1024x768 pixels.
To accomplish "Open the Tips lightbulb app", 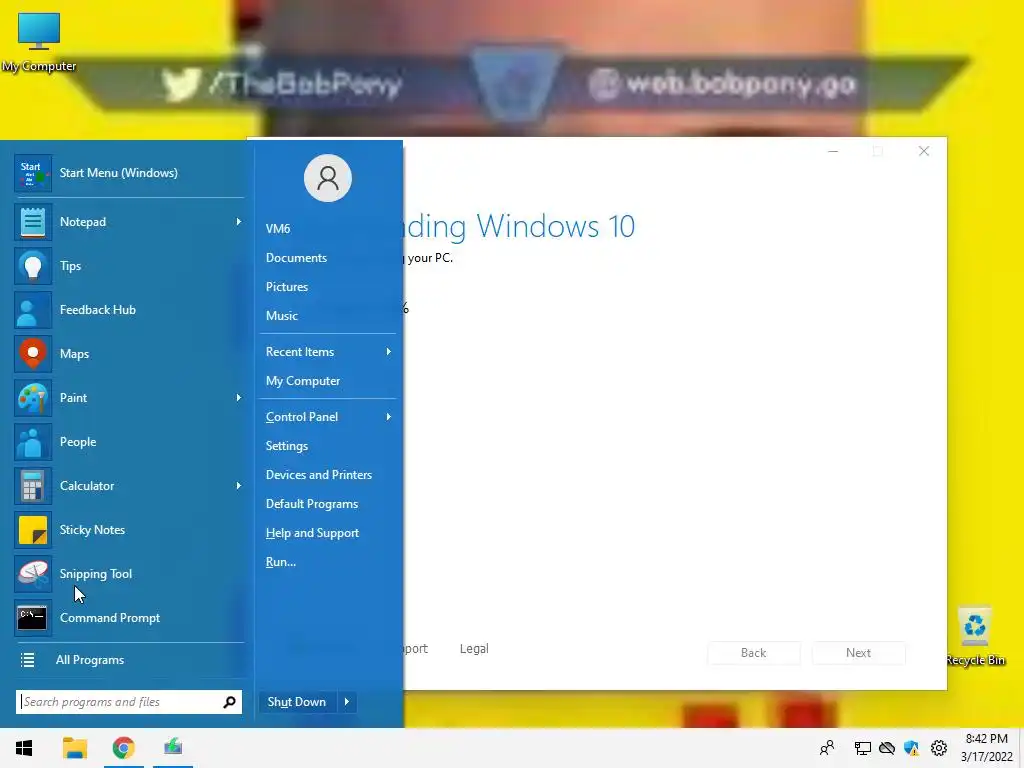I will pos(33,266).
